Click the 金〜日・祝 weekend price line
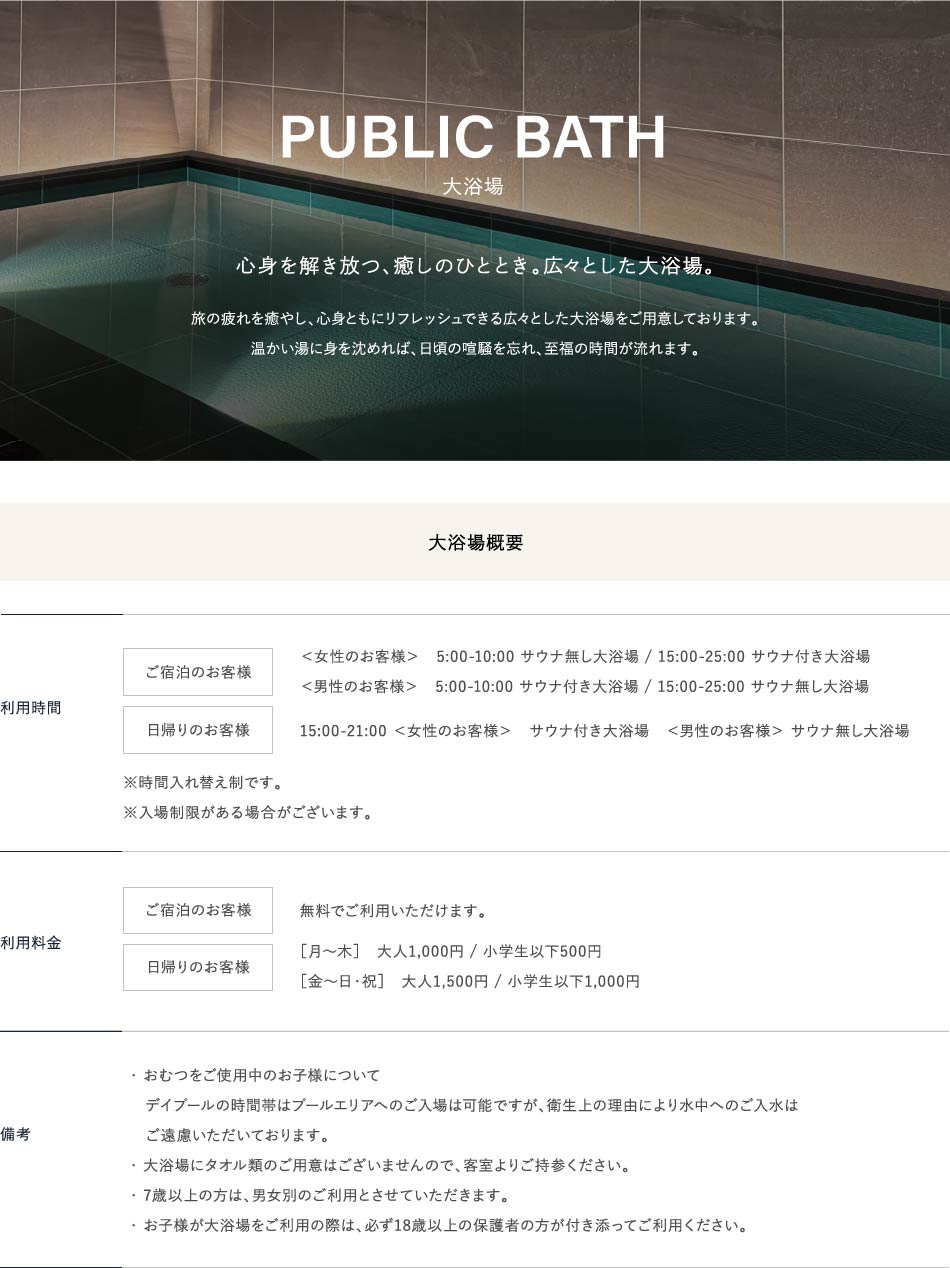Image resolution: width=950 pixels, height=1268 pixels. pyautogui.click(x=470, y=982)
